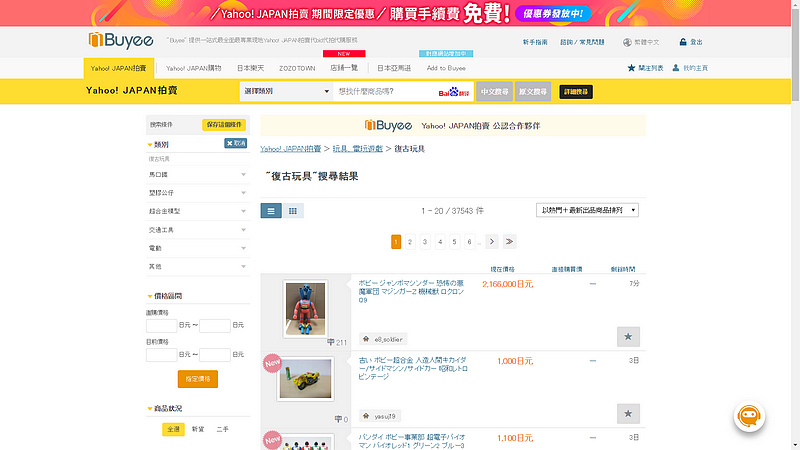
Task: Switch to grid view layout
Action: 293,210
